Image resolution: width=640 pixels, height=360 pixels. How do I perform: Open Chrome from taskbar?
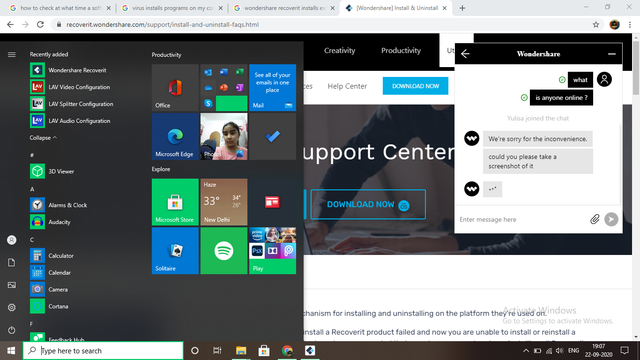[287, 351]
